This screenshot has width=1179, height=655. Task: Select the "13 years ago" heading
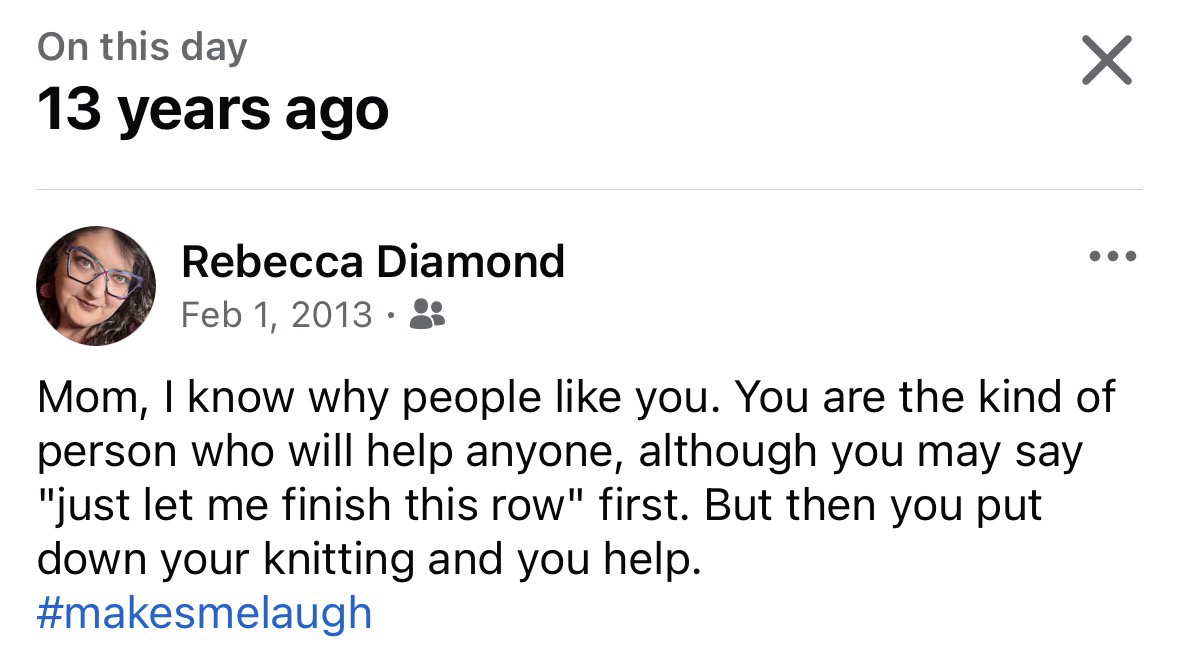(x=213, y=110)
